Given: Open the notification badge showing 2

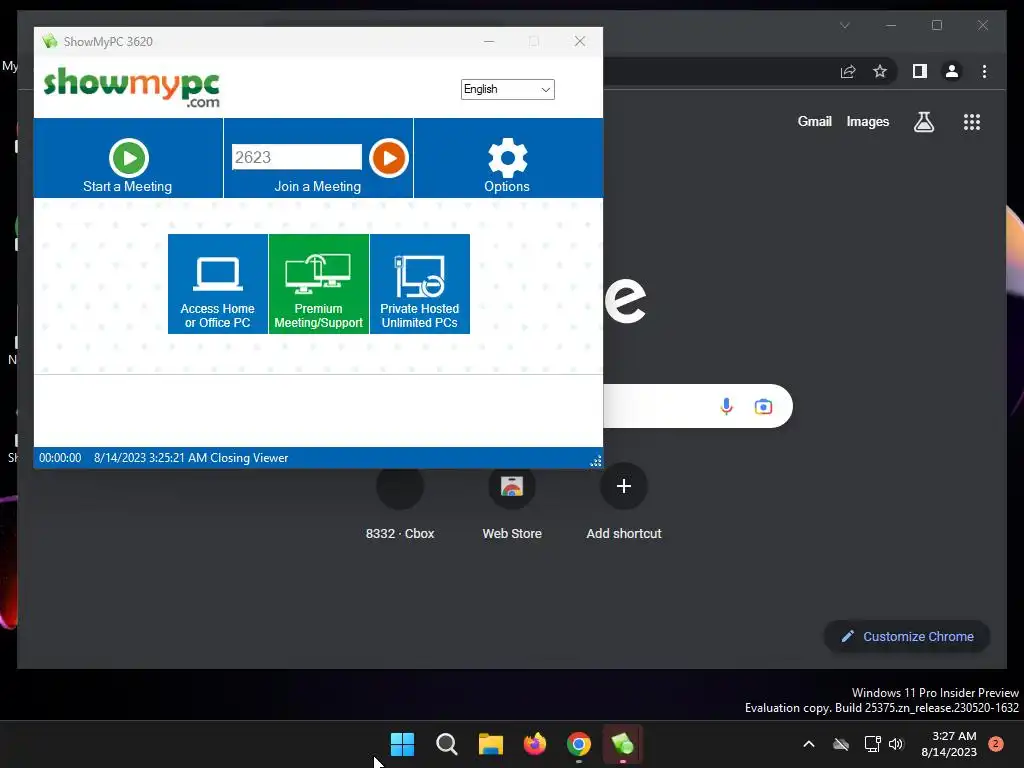Looking at the screenshot, I should tap(995, 743).
